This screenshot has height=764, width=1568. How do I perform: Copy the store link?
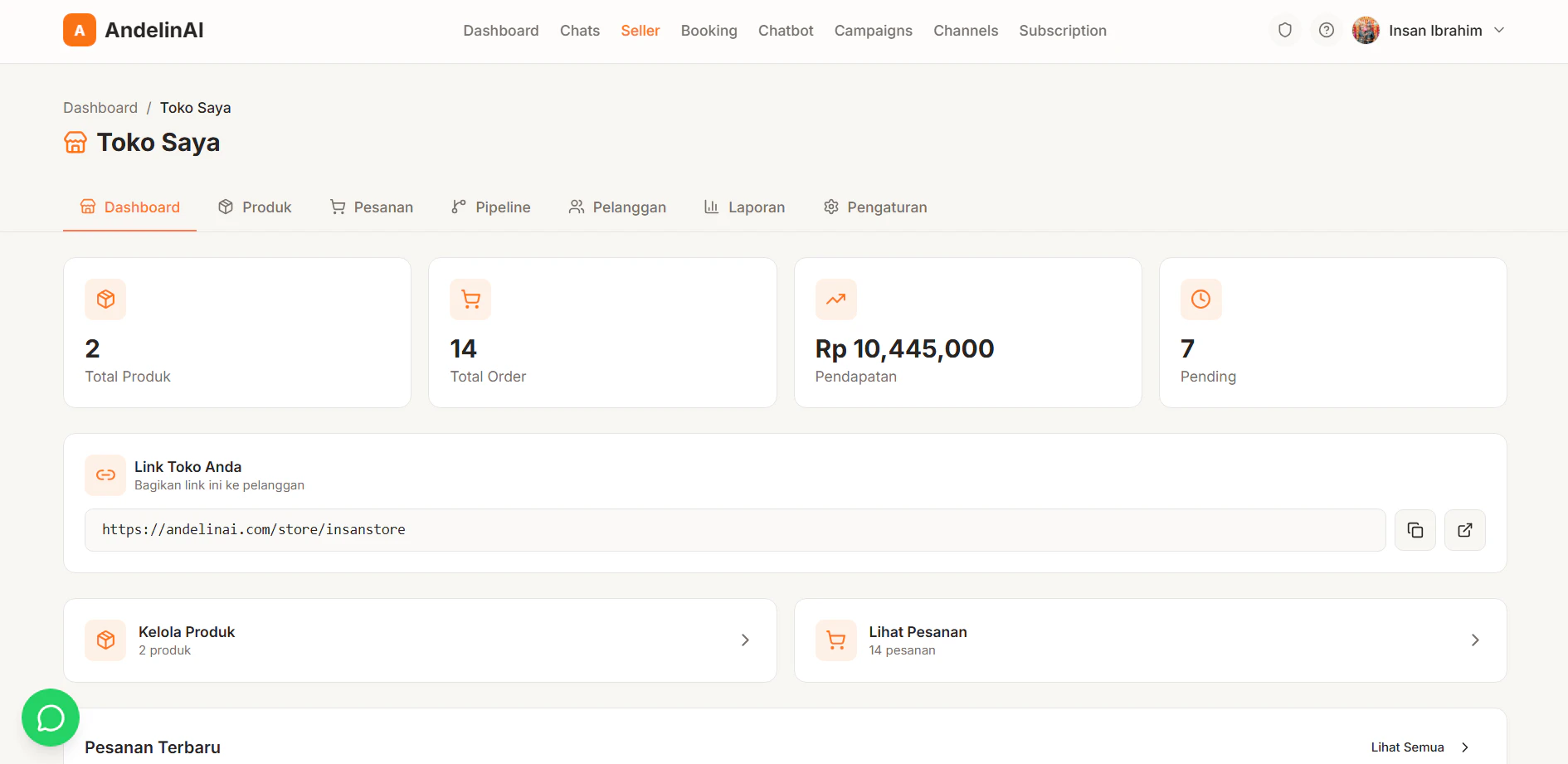pos(1415,530)
